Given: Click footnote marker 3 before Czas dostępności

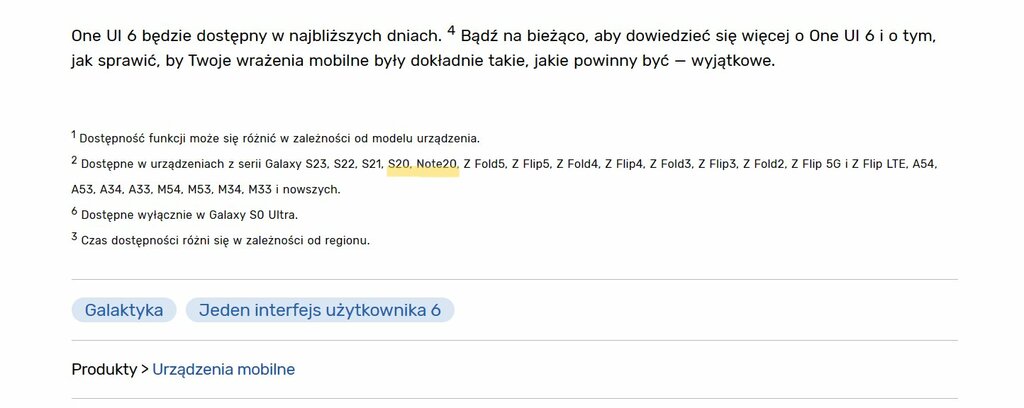Looking at the screenshot, I should [74, 236].
